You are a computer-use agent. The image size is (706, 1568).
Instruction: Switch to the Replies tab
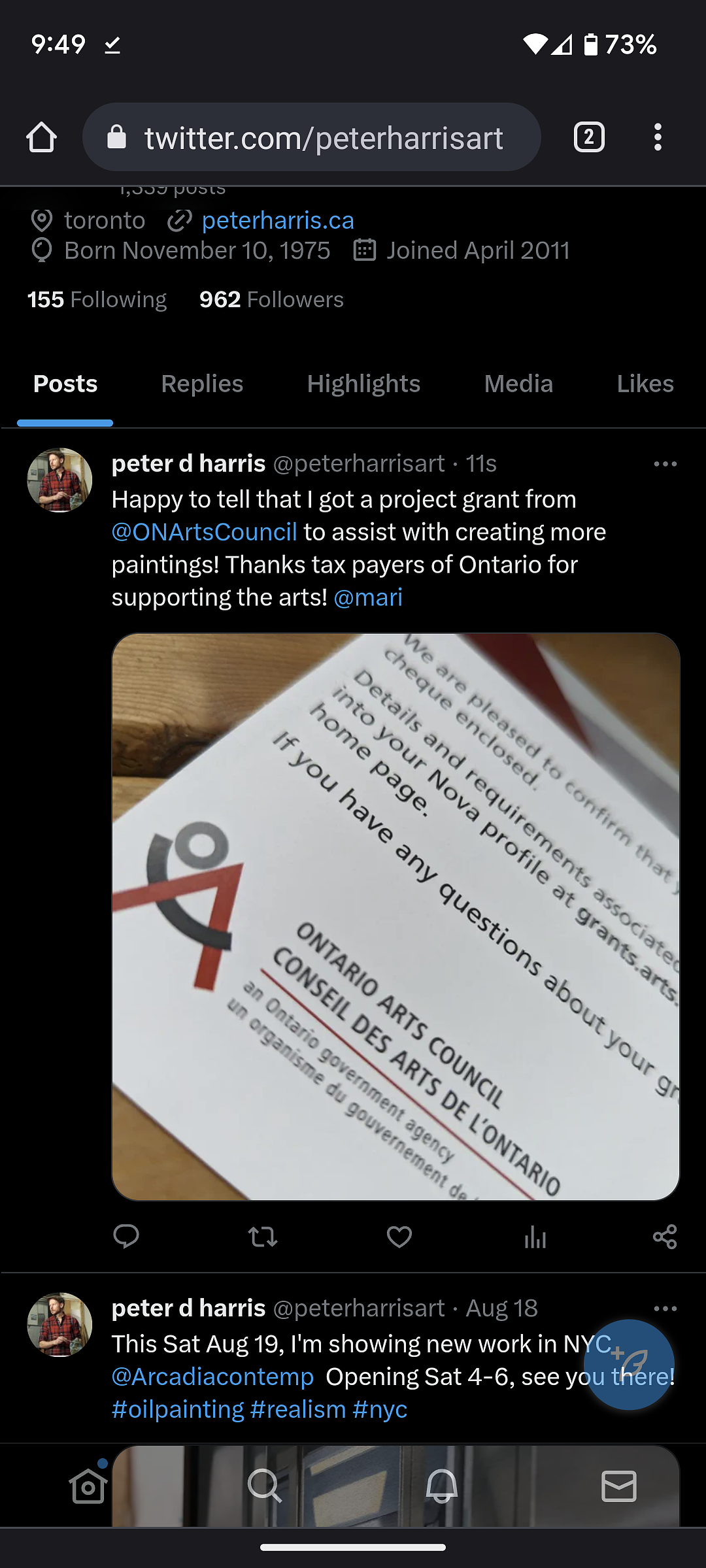point(202,384)
